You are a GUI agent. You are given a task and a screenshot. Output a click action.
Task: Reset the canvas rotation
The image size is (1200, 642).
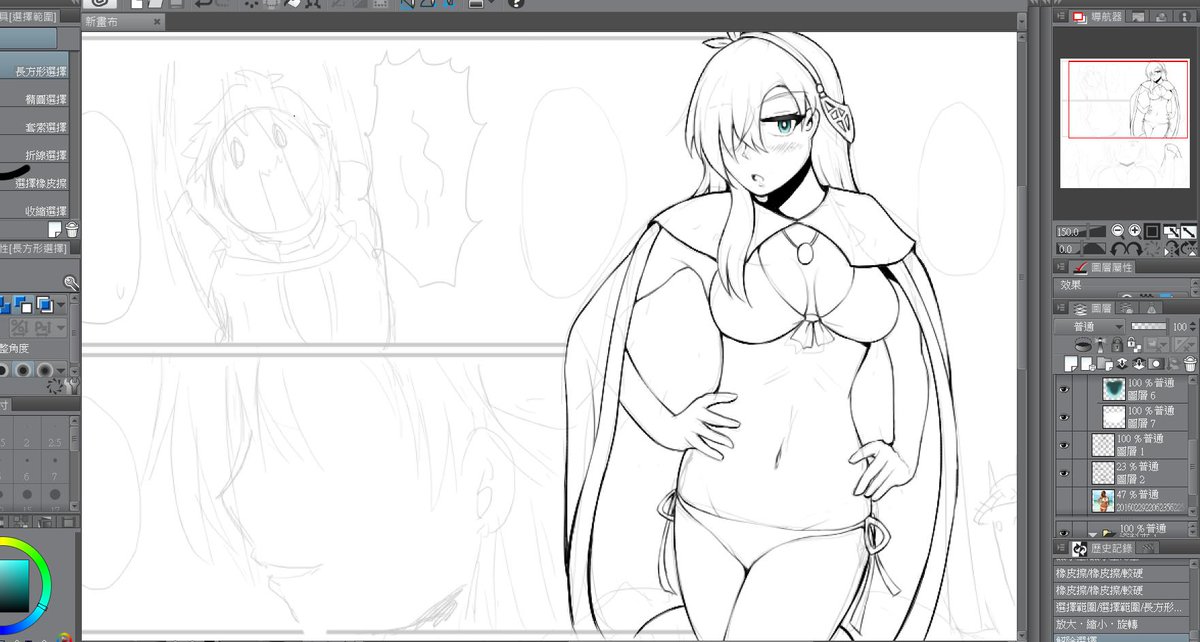click(x=1154, y=248)
